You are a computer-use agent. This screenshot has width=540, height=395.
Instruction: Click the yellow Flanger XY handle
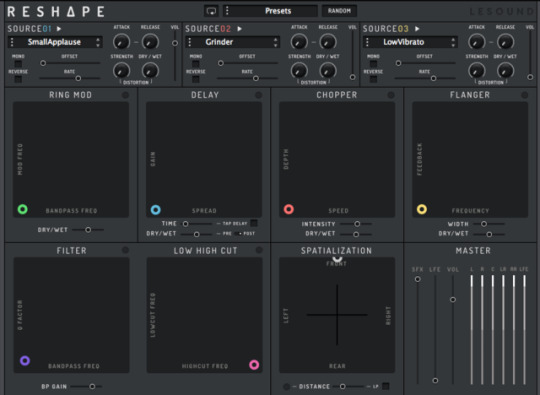pyautogui.click(x=422, y=209)
